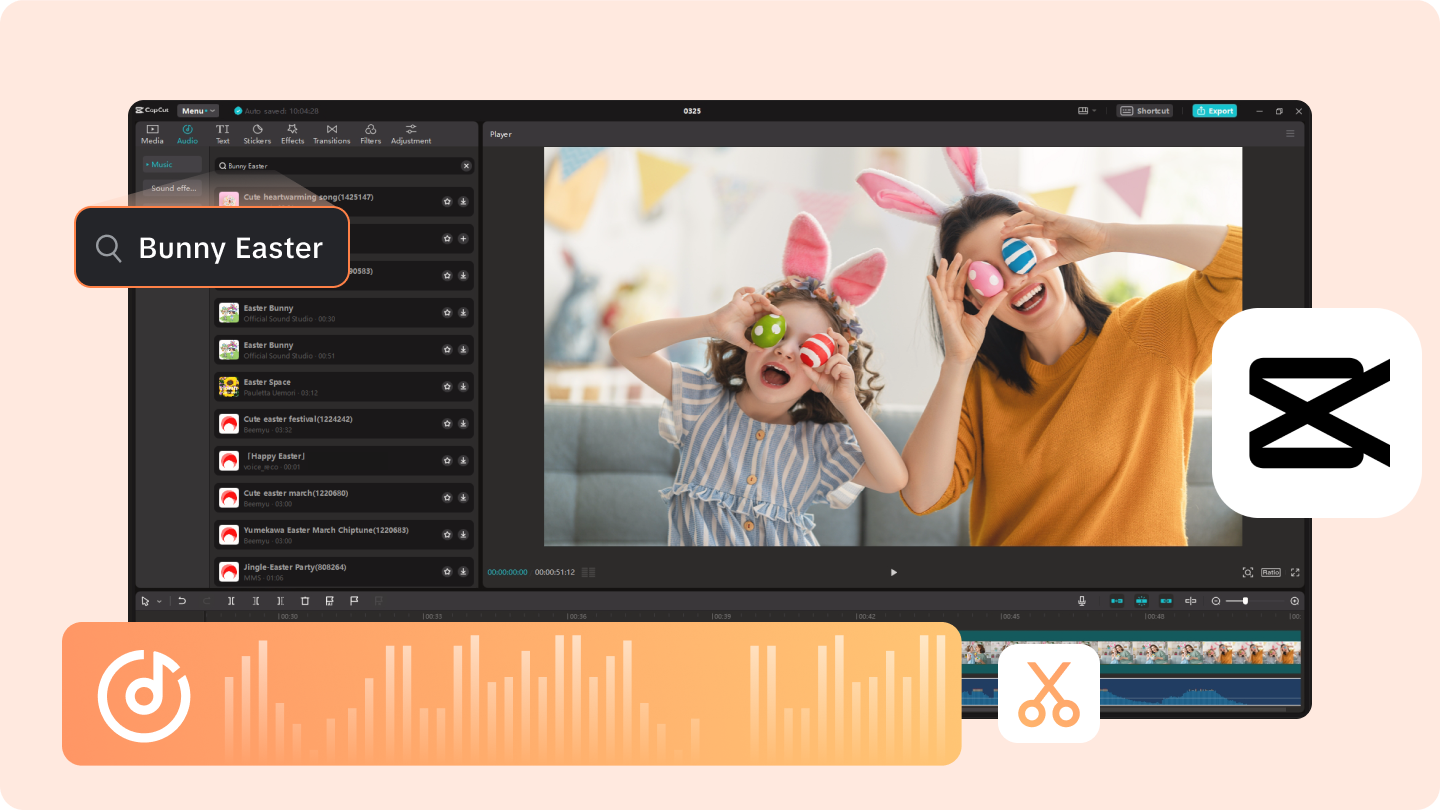
Task: Click the 00:45 mark on the timeline ruler
Action: click(x=1010, y=616)
